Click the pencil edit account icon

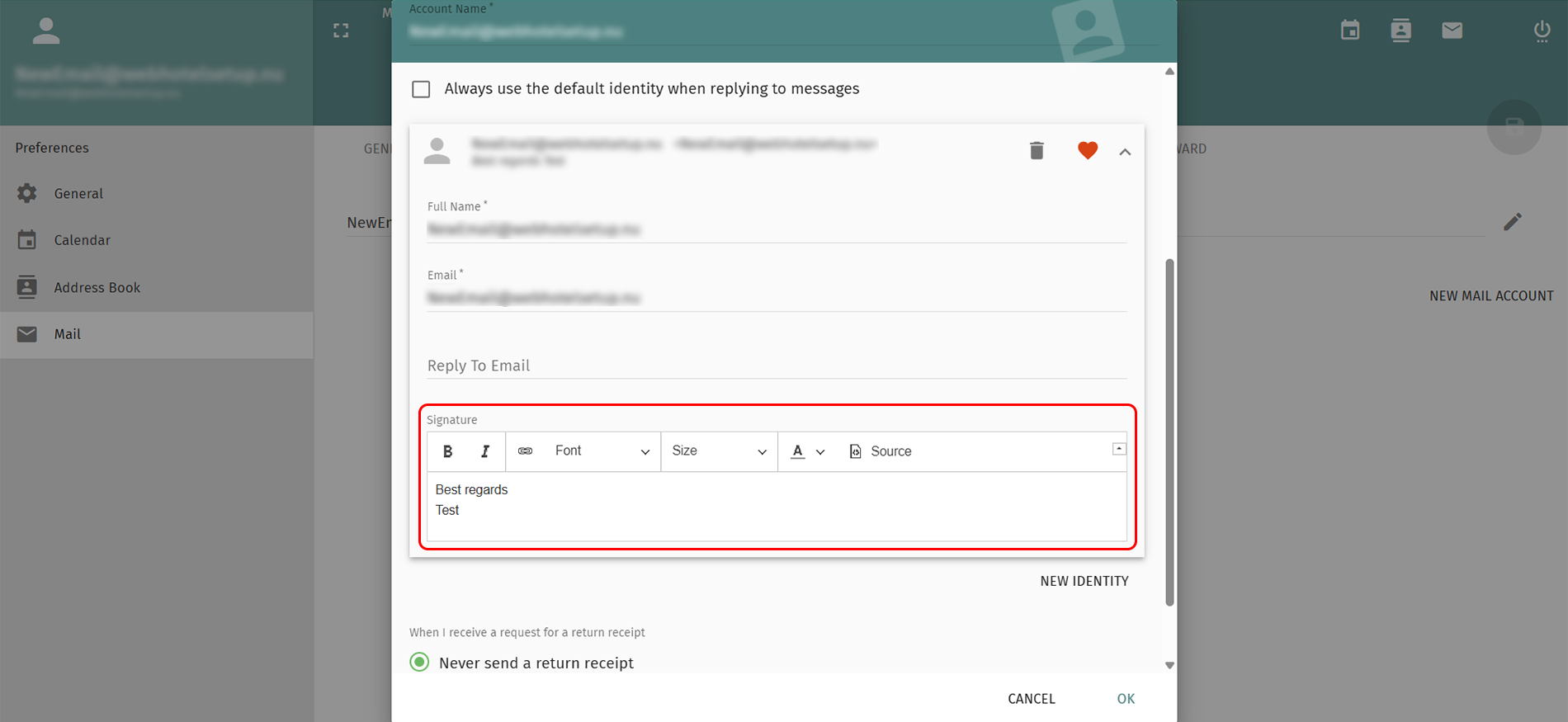tap(1512, 222)
